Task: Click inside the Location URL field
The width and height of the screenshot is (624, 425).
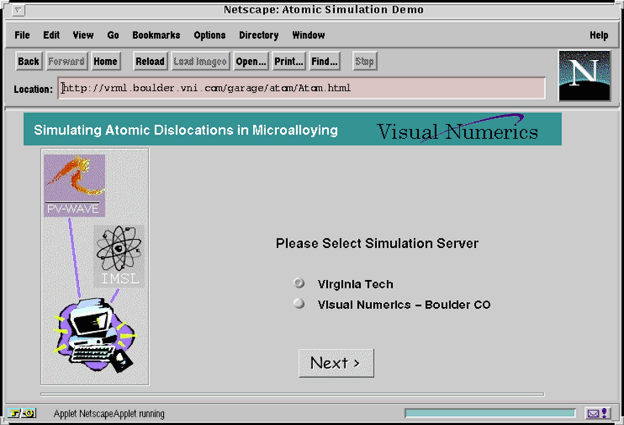Action: [301, 88]
